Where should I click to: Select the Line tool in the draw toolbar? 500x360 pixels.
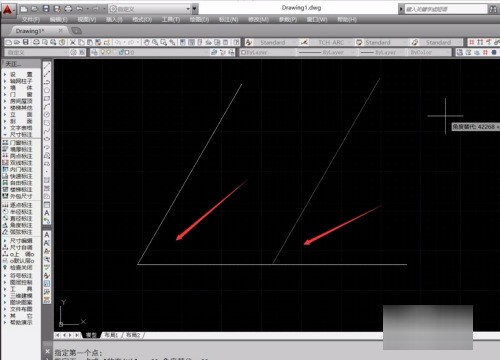coord(47,66)
